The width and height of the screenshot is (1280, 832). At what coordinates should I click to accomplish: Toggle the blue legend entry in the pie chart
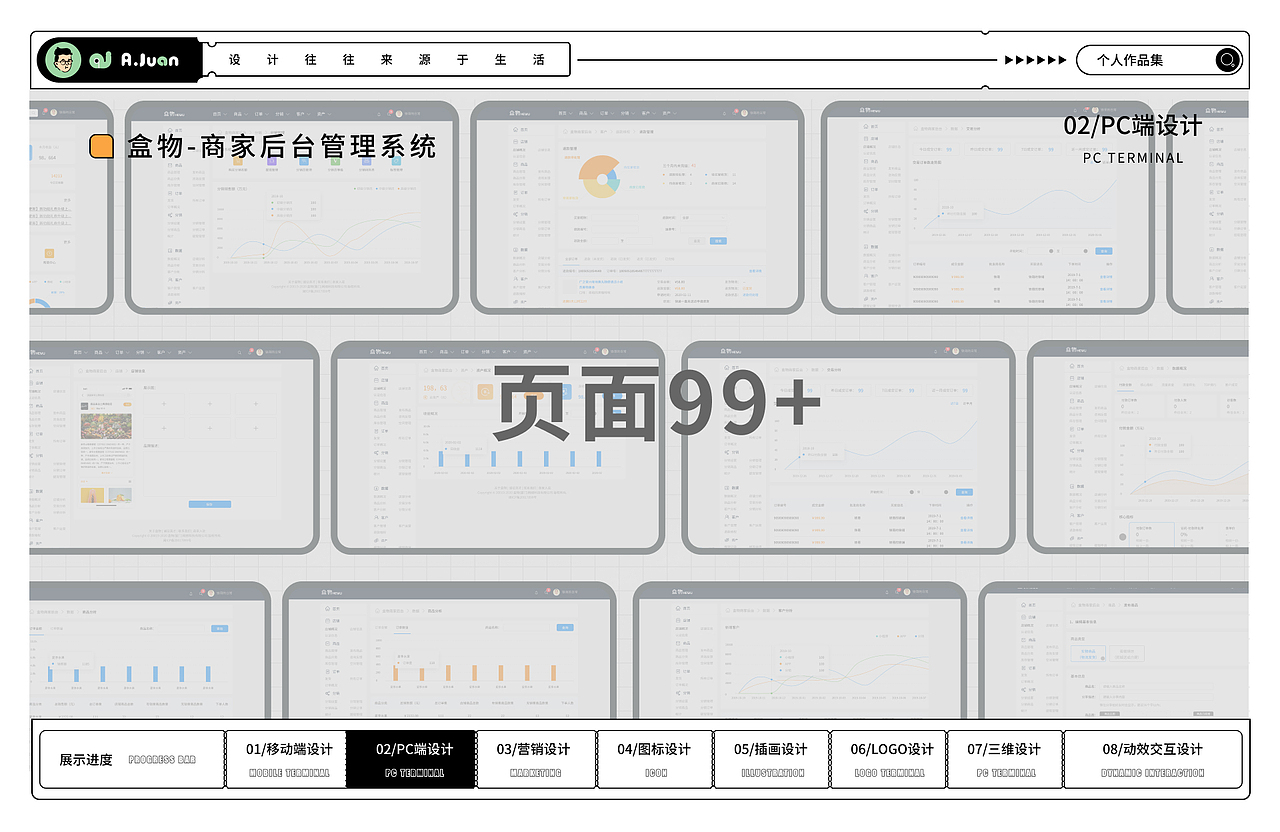tap(705, 175)
